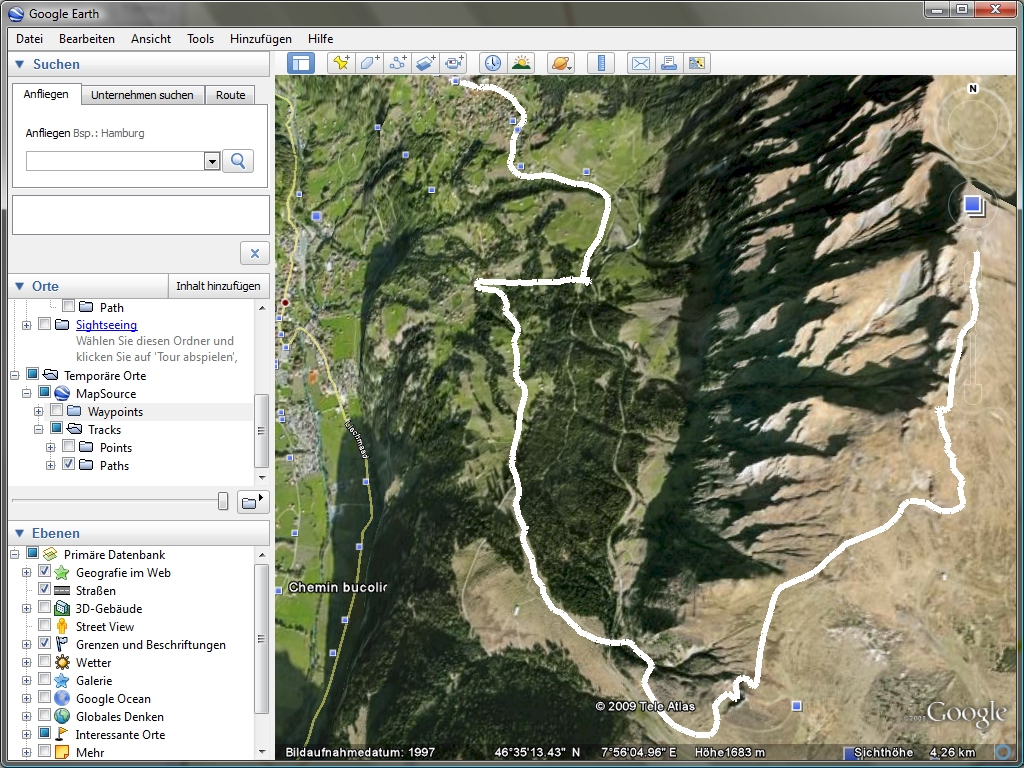Check the Points folder checkbox
Screen dimensions: 1024x768
coord(69,446)
